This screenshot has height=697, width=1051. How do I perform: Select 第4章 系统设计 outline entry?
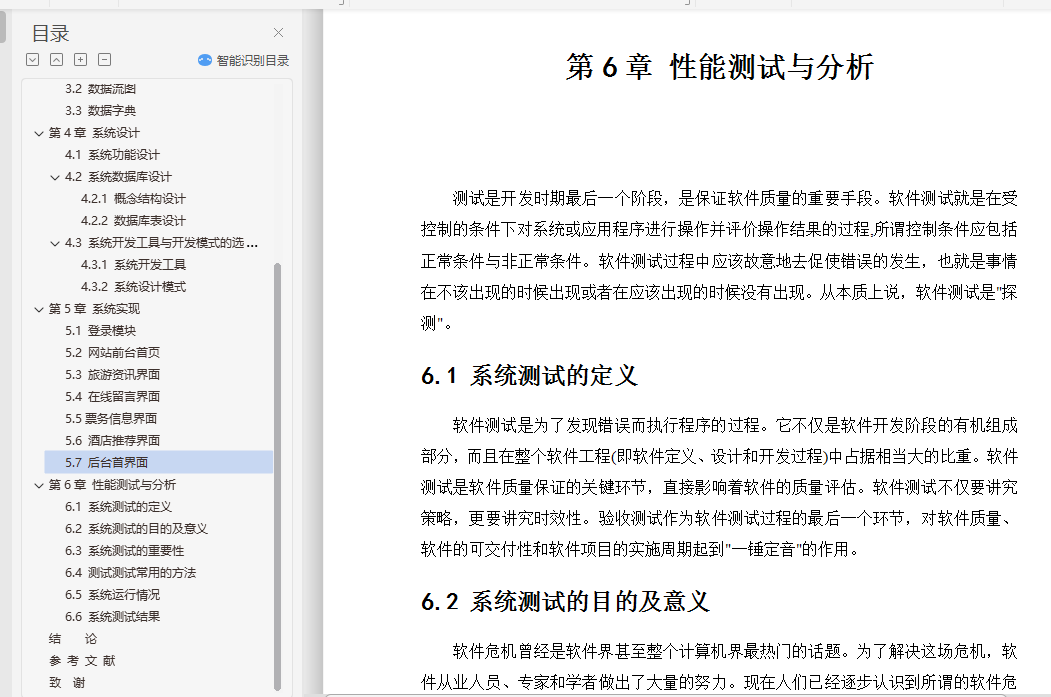point(94,133)
